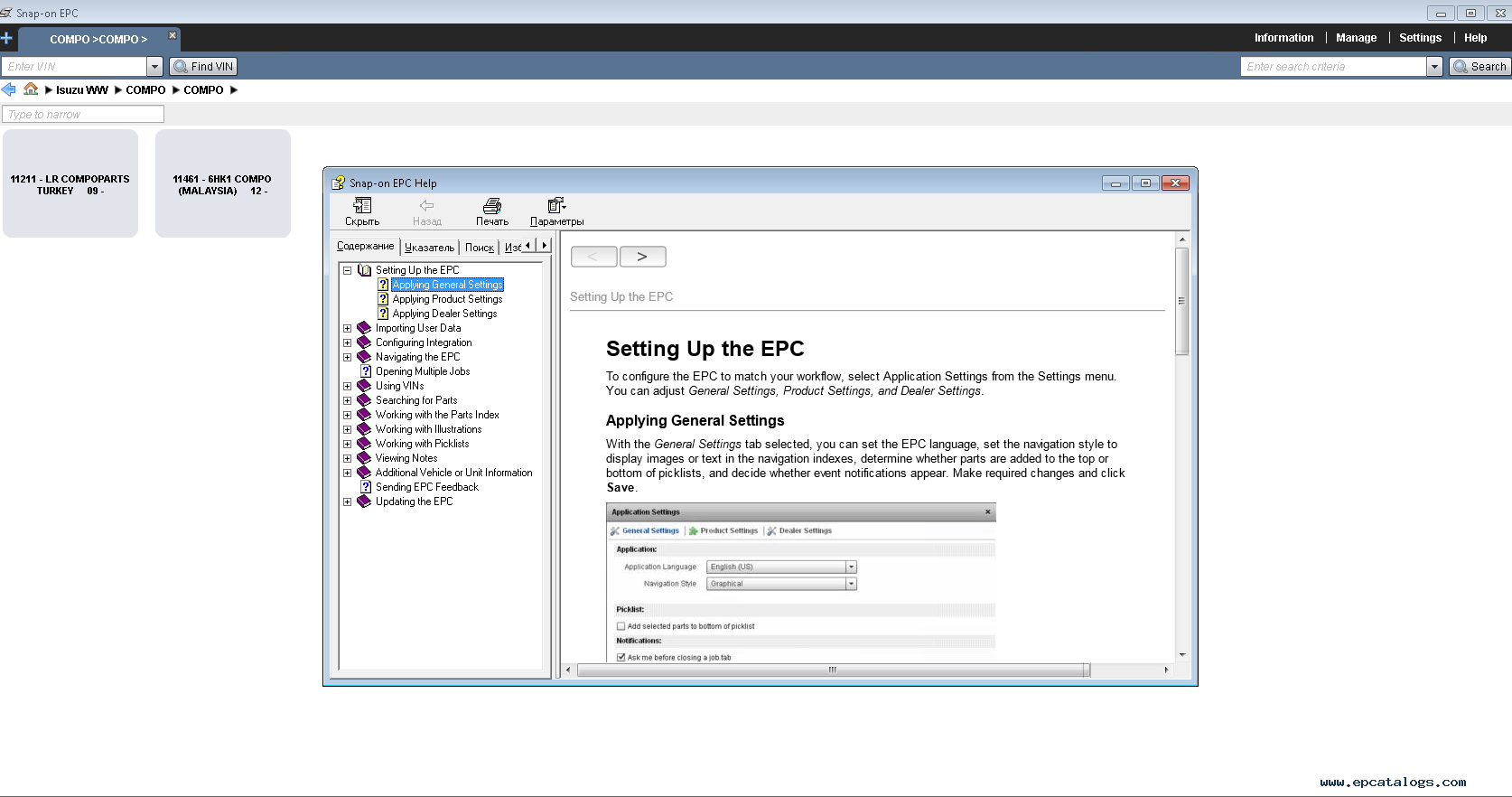Expand Working with the Parts Index node

click(347, 415)
